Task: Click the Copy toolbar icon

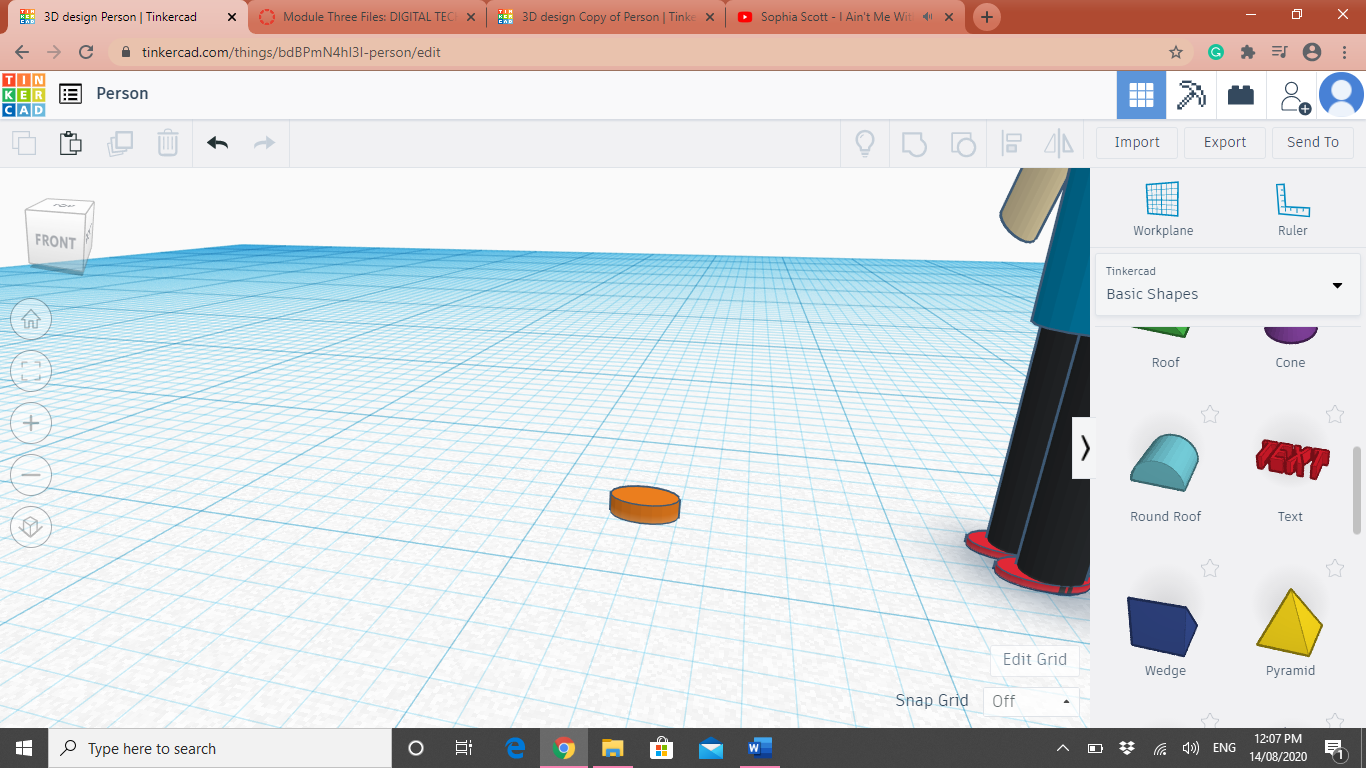Action: pyautogui.click(x=24, y=143)
